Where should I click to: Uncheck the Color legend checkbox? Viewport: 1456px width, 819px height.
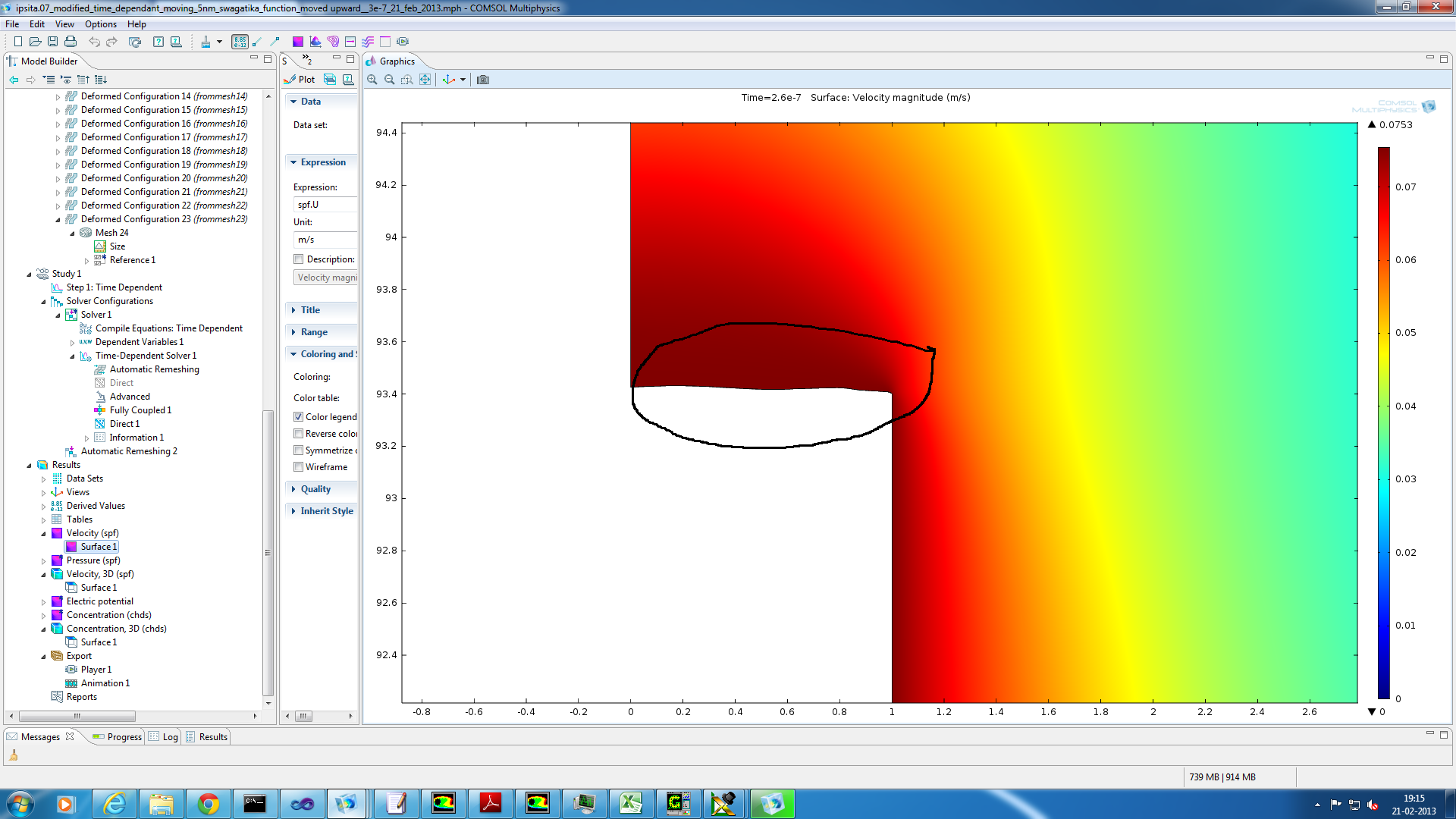[x=299, y=417]
